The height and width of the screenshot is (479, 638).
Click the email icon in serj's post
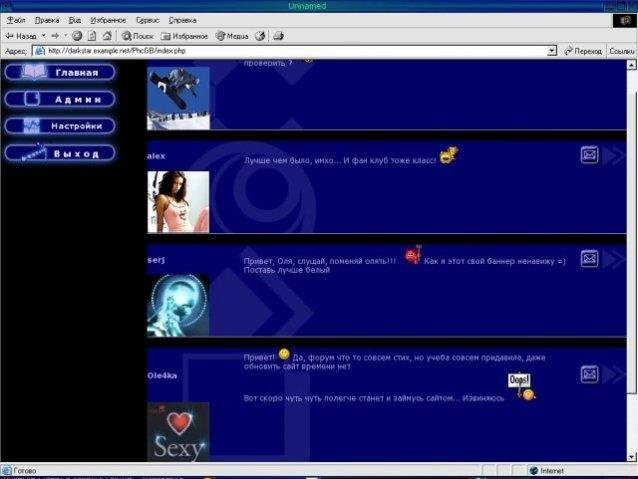pyautogui.click(x=589, y=258)
